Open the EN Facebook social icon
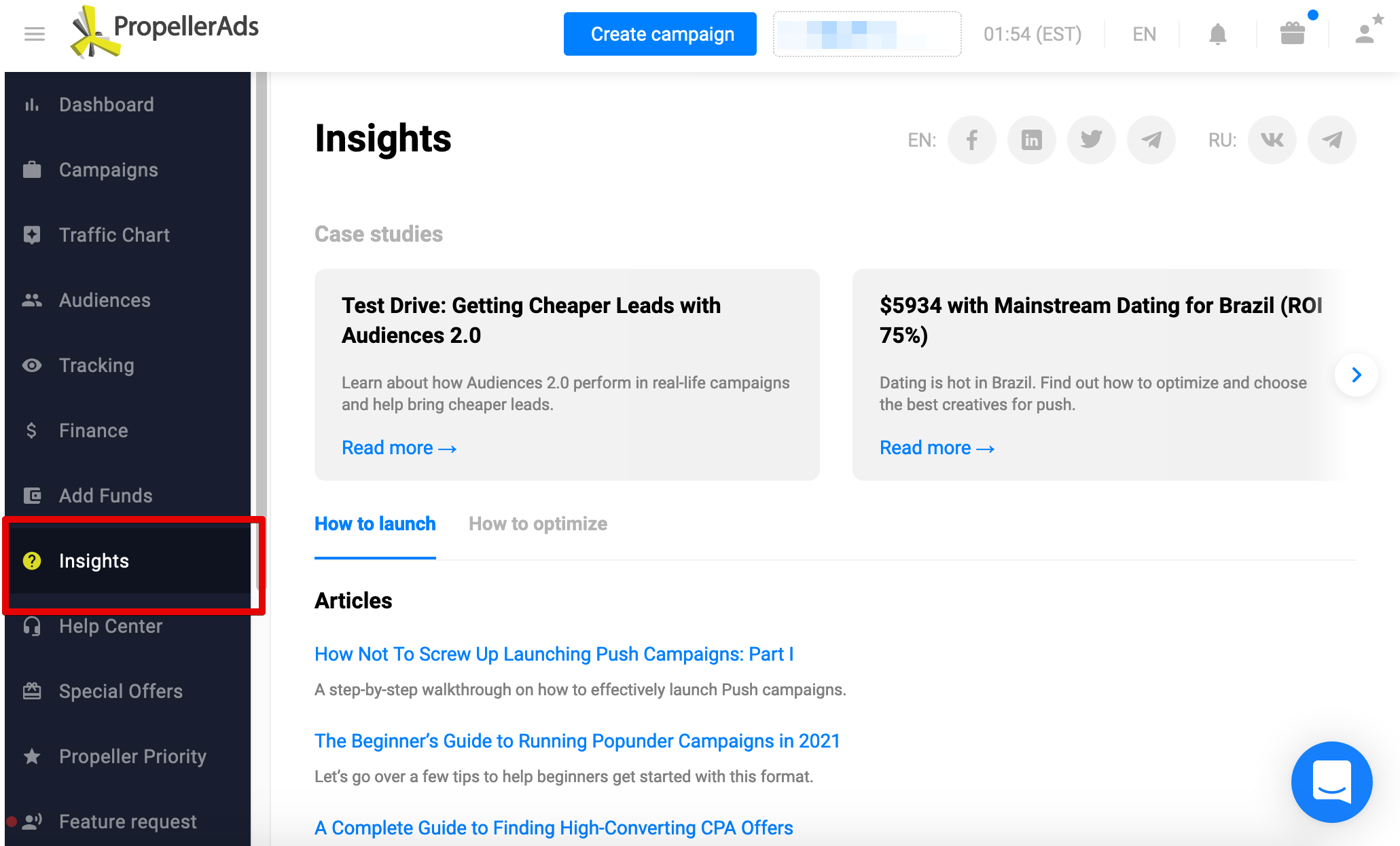Image resolution: width=1400 pixels, height=846 pixels. [x=972, y=140]
